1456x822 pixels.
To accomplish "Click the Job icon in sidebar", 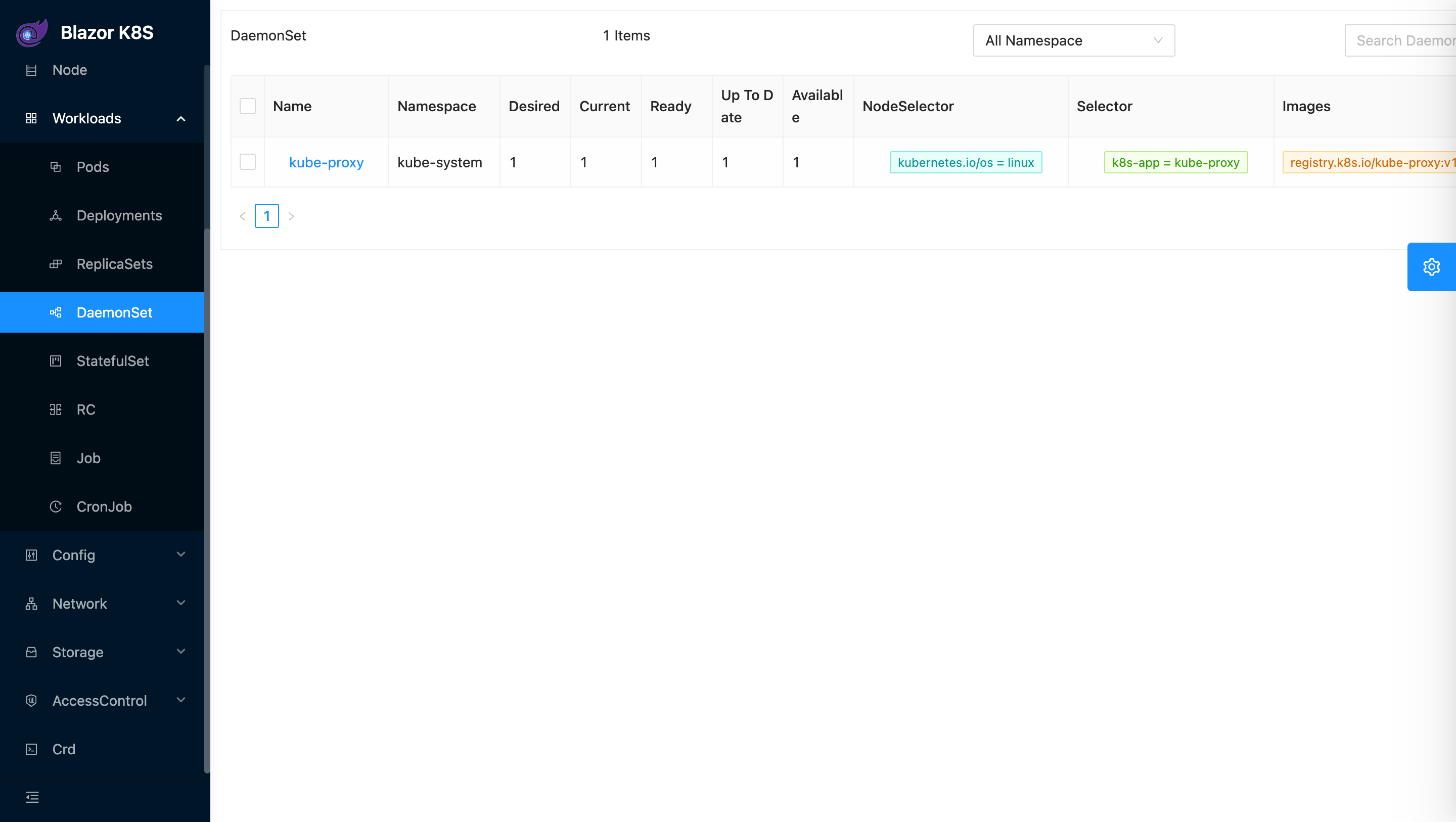I will point(56,459).
